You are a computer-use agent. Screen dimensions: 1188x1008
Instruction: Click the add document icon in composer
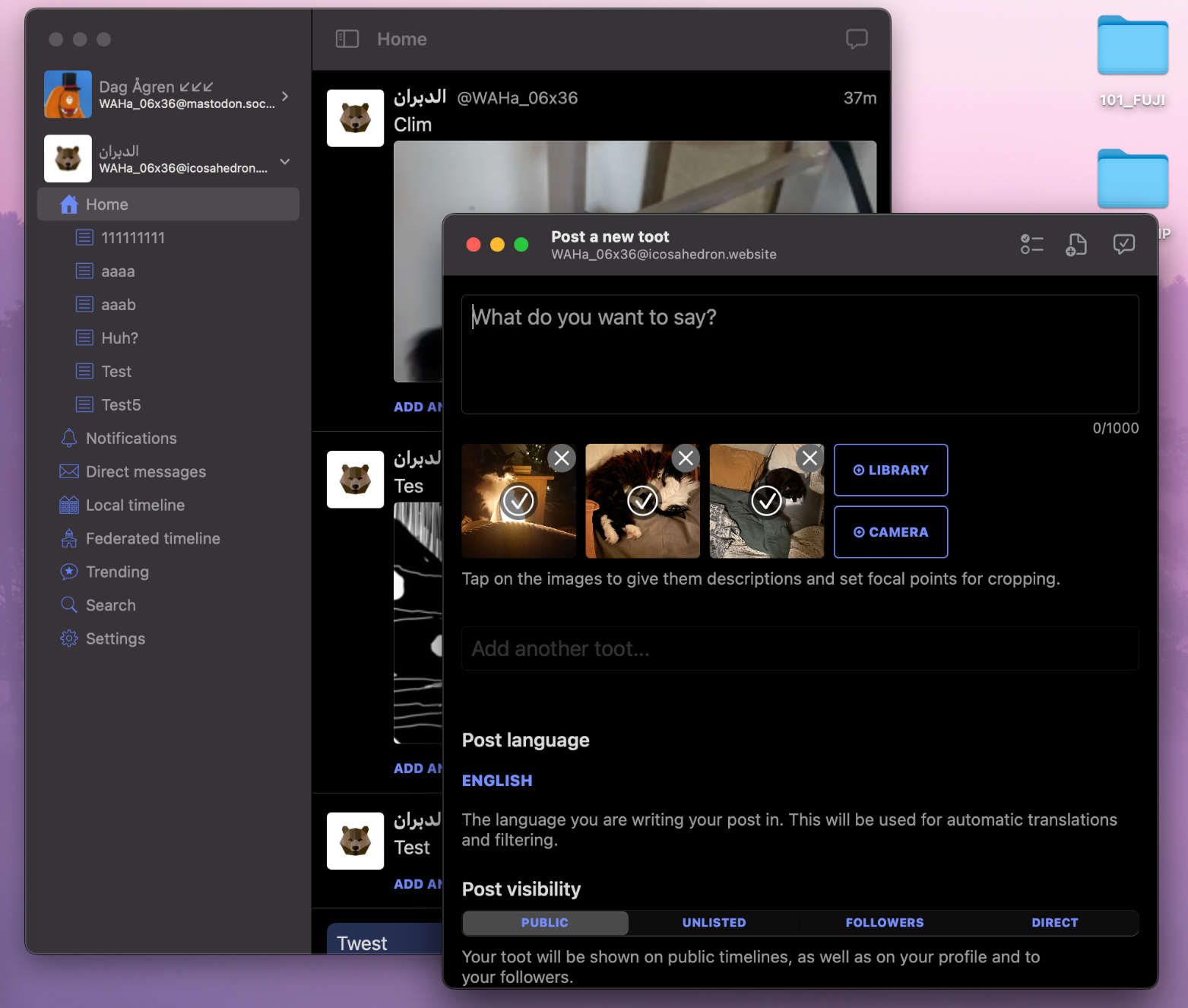click(x=1076, y=244)
